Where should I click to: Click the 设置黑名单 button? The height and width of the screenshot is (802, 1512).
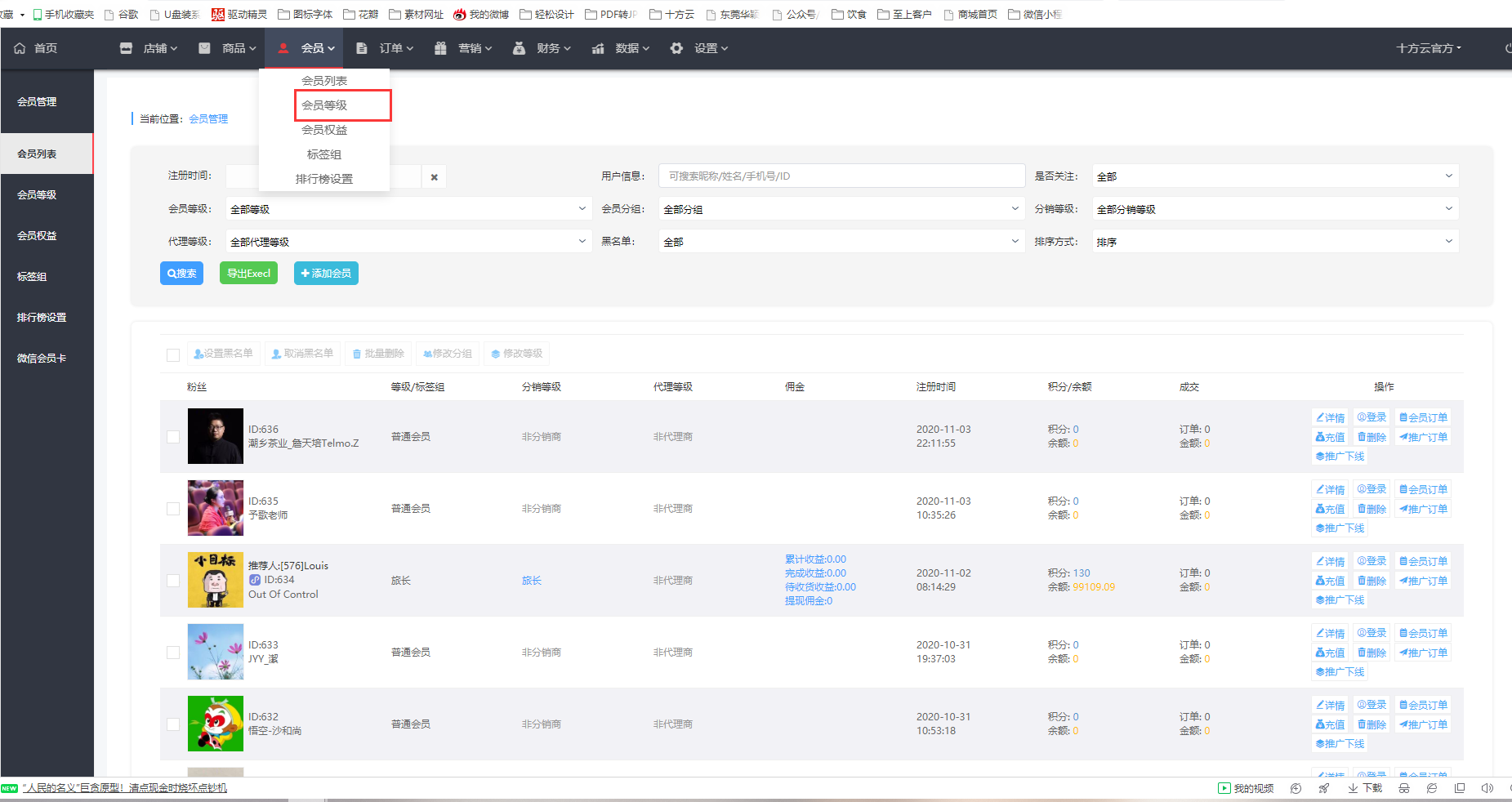point(223,354)
